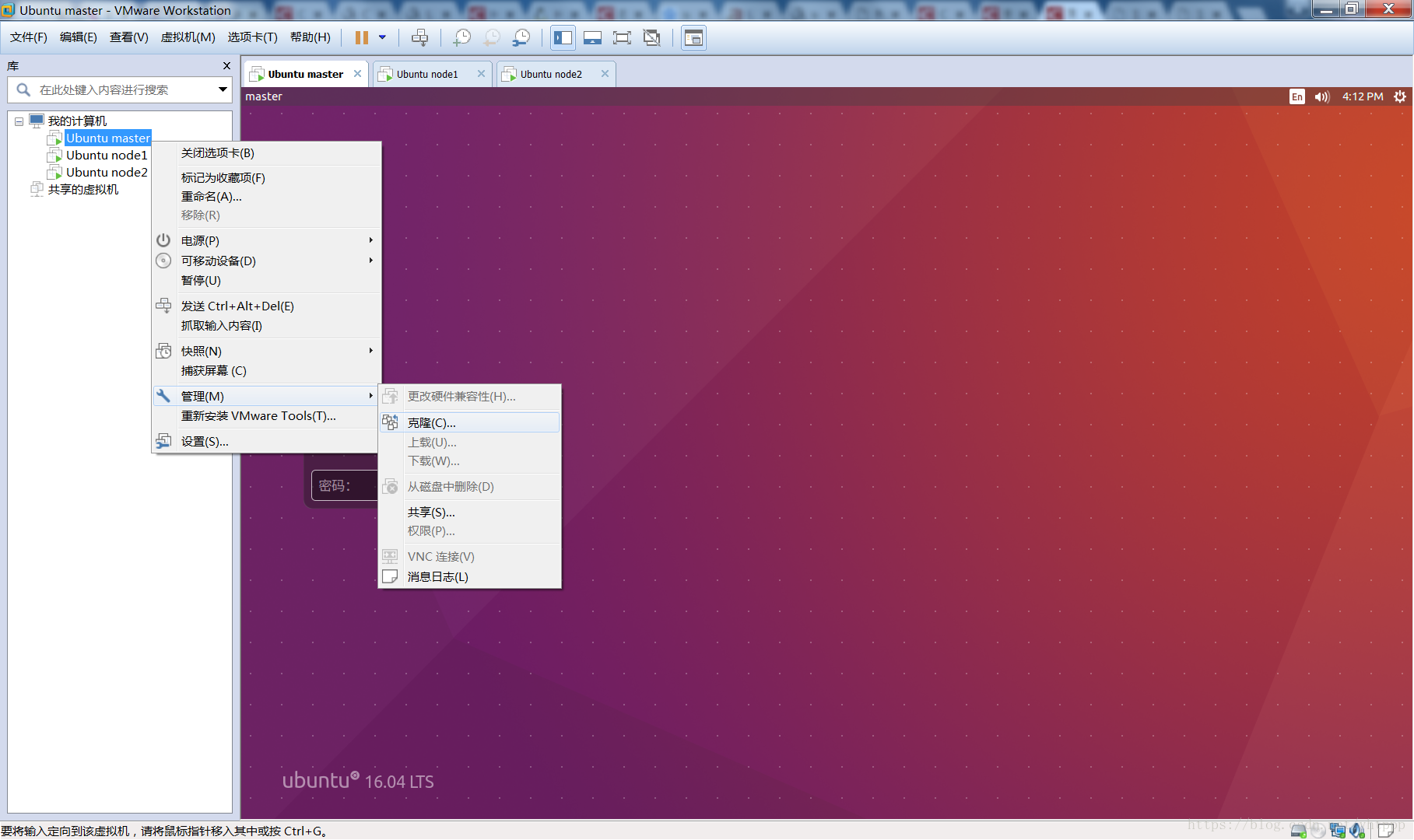Viewport: 1414px width, 840px height.
Task: Click the power icon beside 电源(P)
Action: tap(163, 240)
